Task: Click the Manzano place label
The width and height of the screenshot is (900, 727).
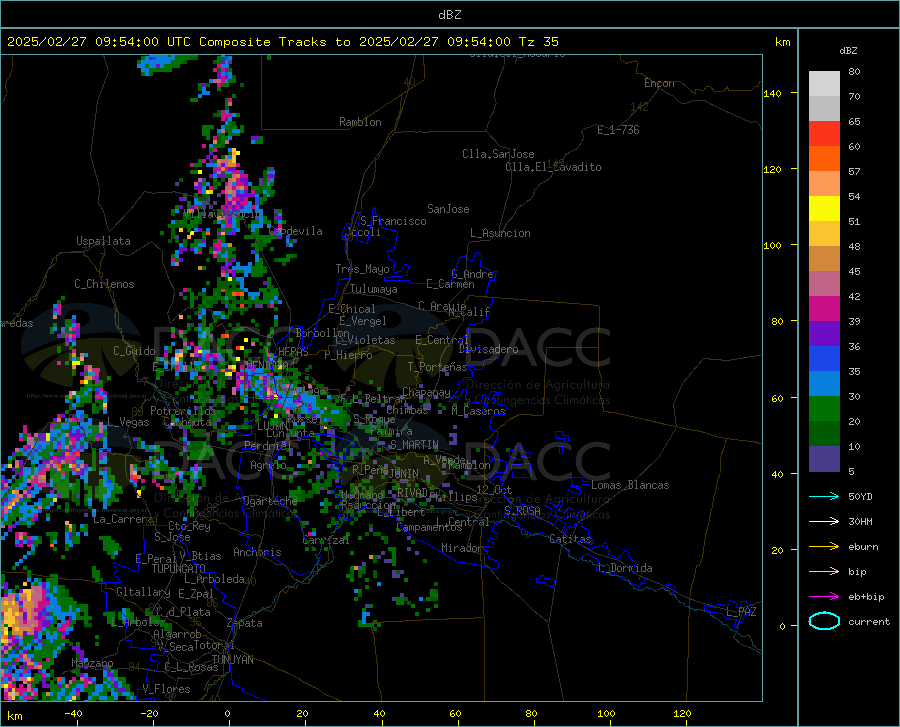Action: (x=92, y=663)
